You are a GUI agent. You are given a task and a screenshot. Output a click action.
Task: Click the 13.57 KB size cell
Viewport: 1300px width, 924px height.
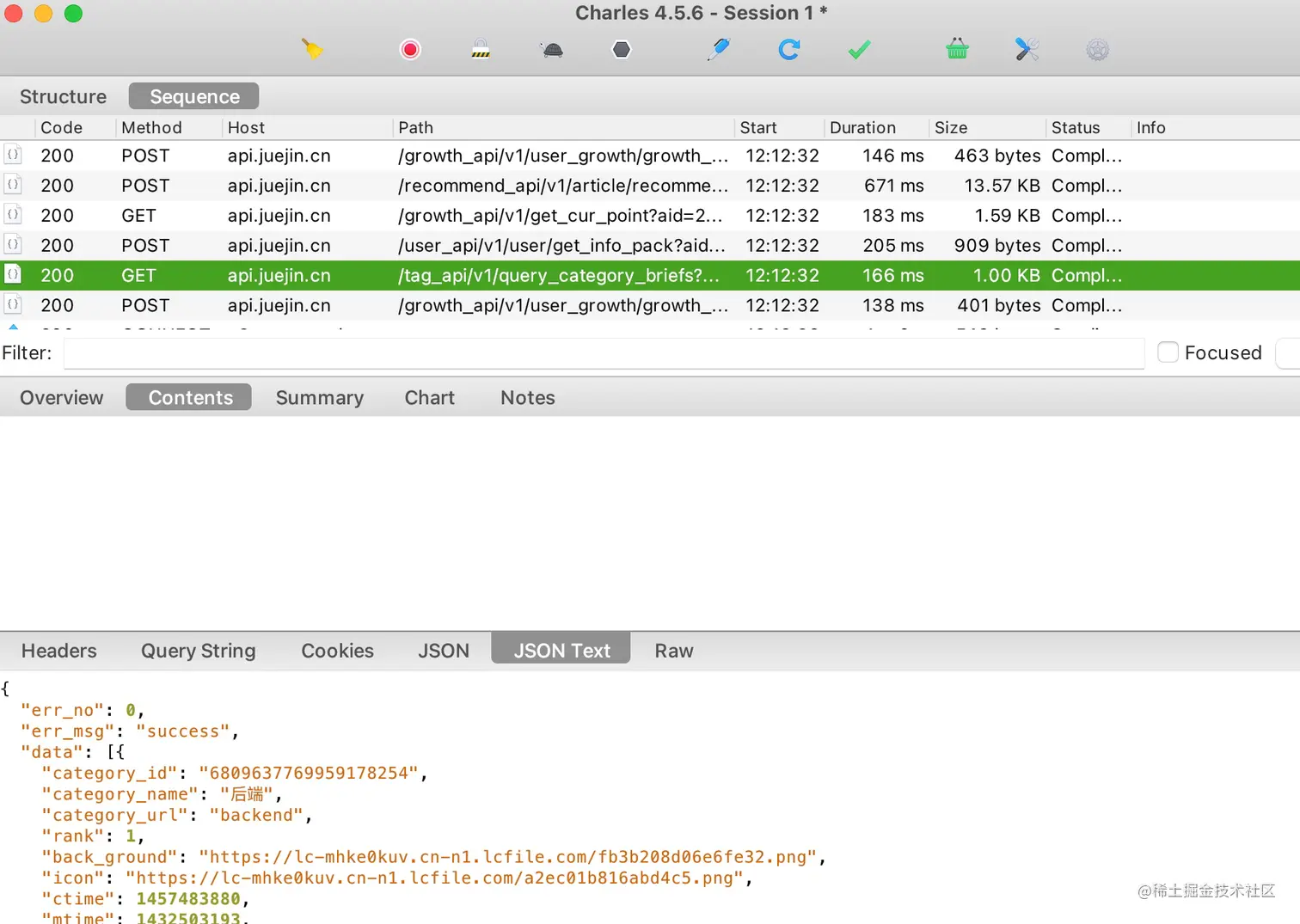pos(1002,186)
